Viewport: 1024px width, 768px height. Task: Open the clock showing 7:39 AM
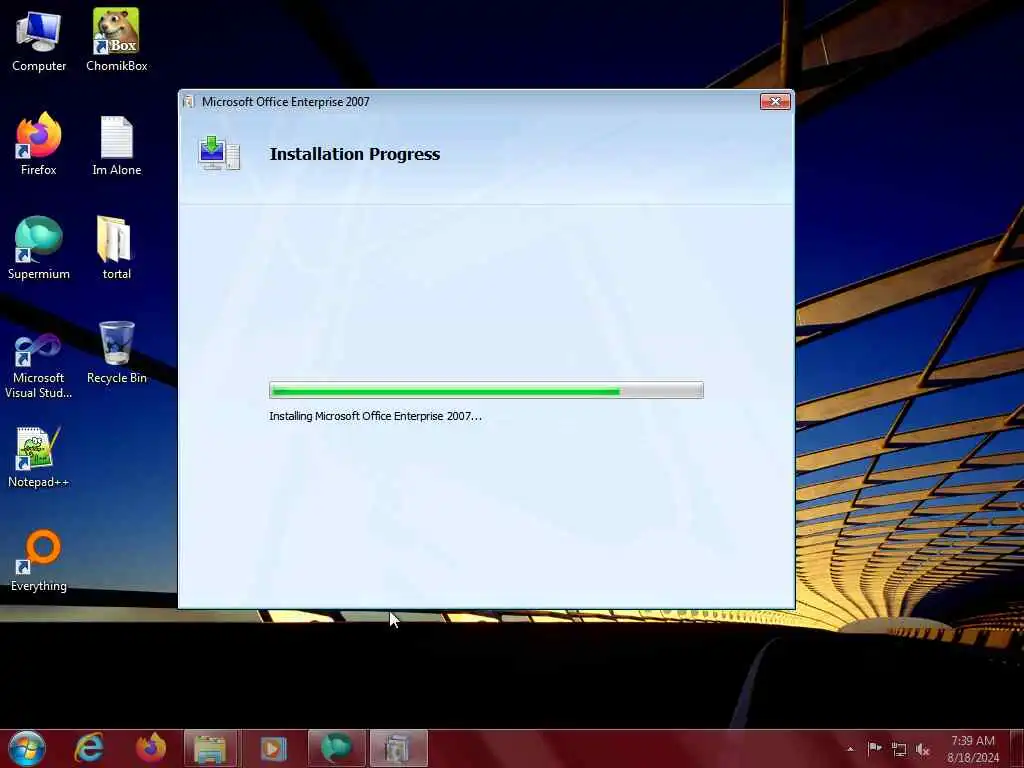(x=972, y=749)
